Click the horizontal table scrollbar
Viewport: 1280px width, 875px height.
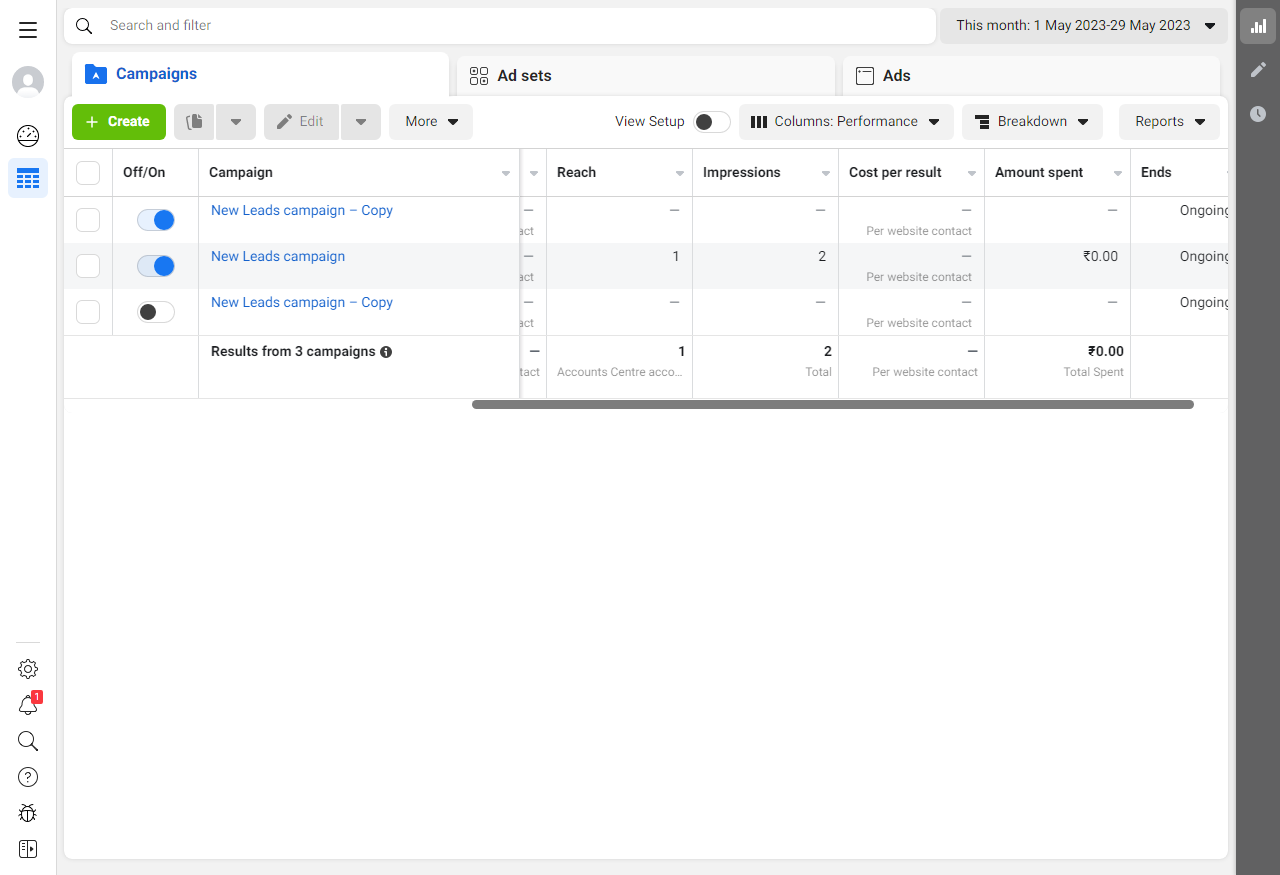click(833, 405)
